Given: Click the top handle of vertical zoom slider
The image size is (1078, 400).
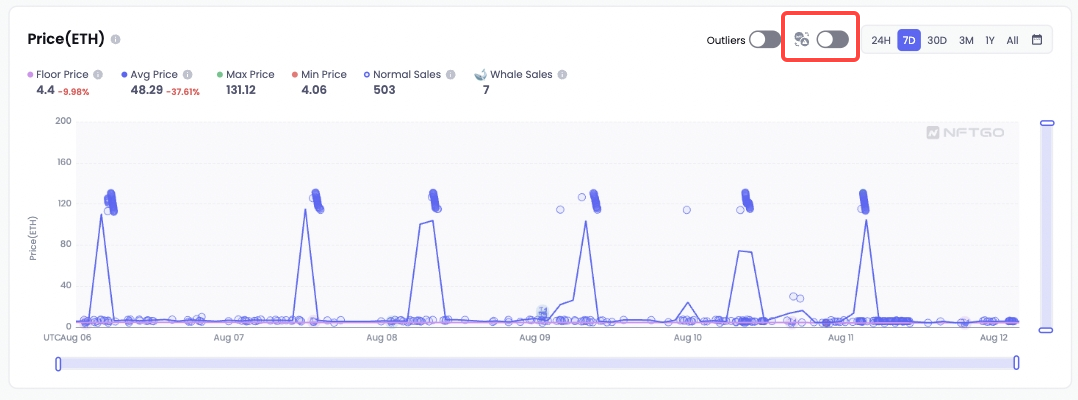Looking at the screenshot, I should pos(1047,123).
